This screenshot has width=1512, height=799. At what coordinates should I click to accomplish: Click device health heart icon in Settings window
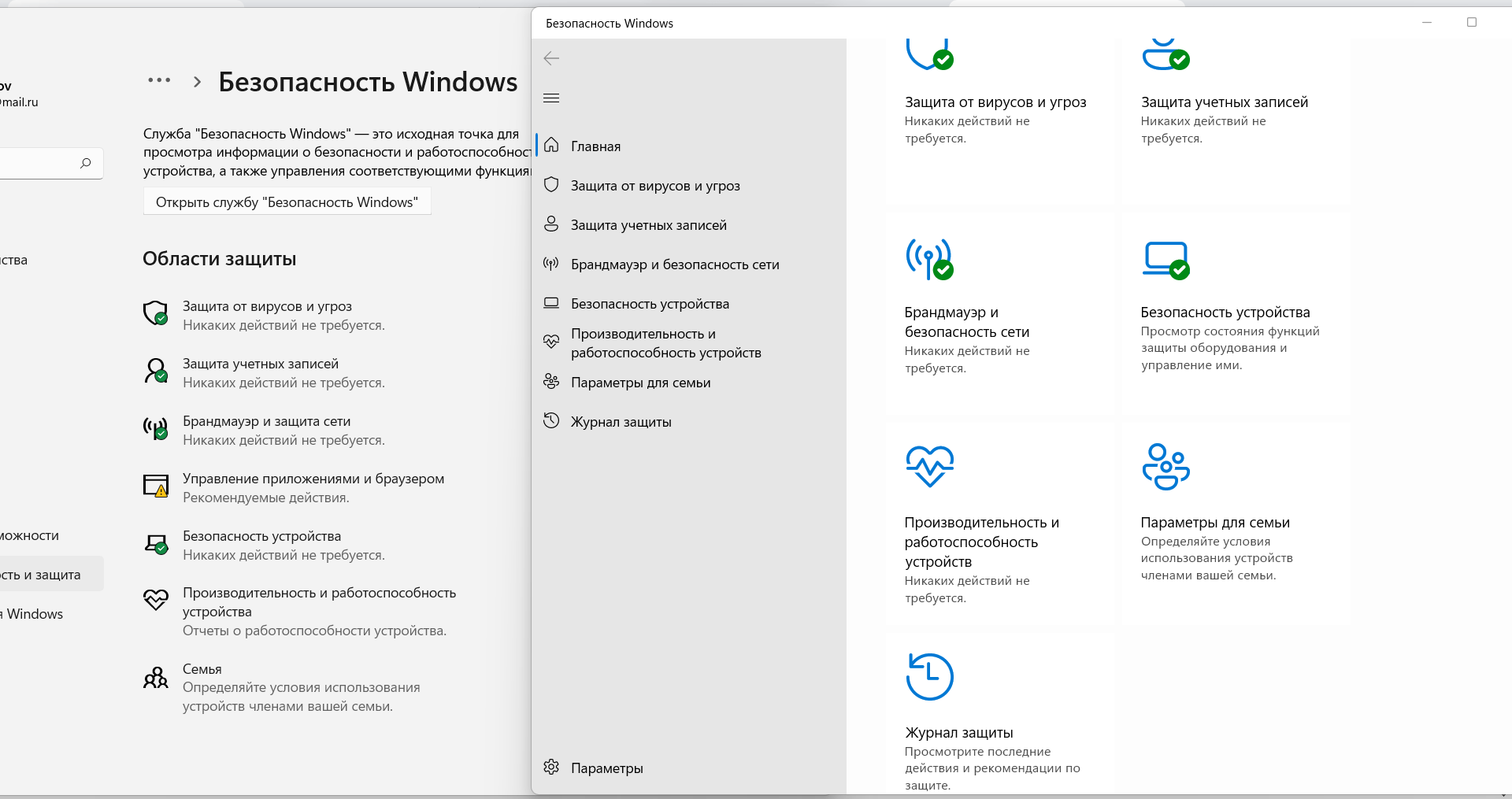tap(156, 600)
